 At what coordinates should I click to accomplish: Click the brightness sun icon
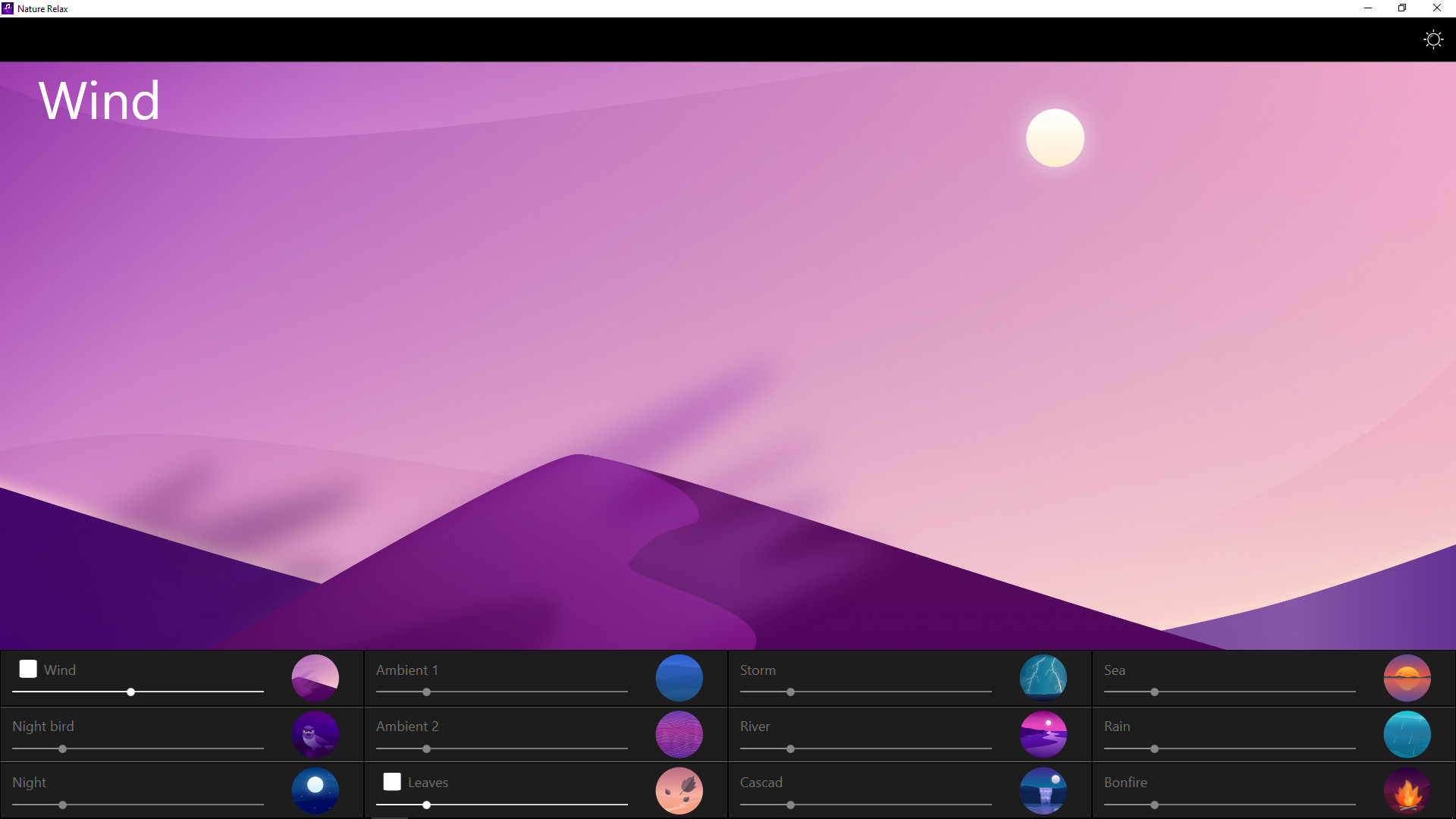(x=1432, y=39)
